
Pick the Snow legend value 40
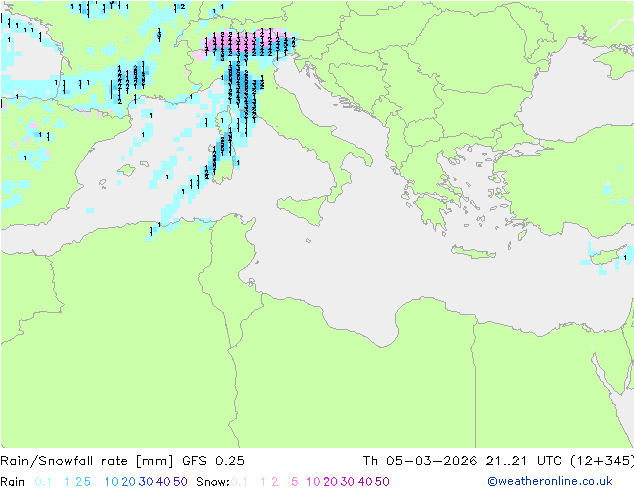[x=365, y=482]
